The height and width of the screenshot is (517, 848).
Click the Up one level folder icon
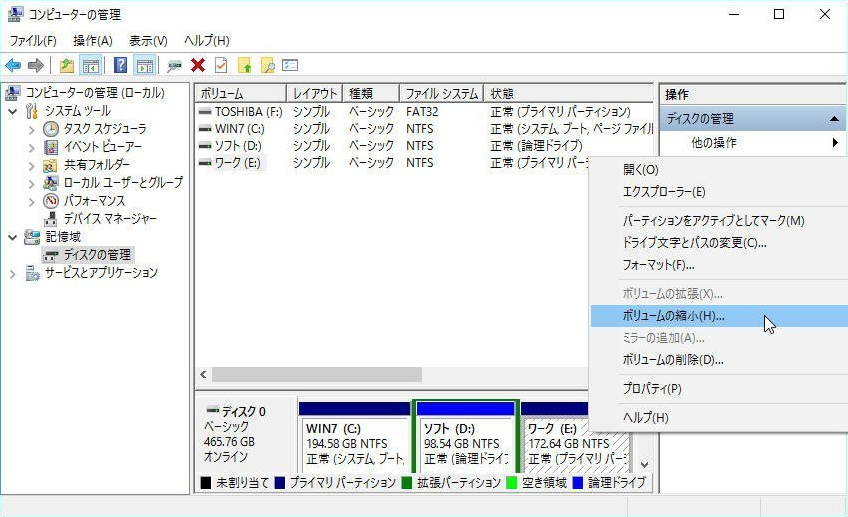(67, 66)
